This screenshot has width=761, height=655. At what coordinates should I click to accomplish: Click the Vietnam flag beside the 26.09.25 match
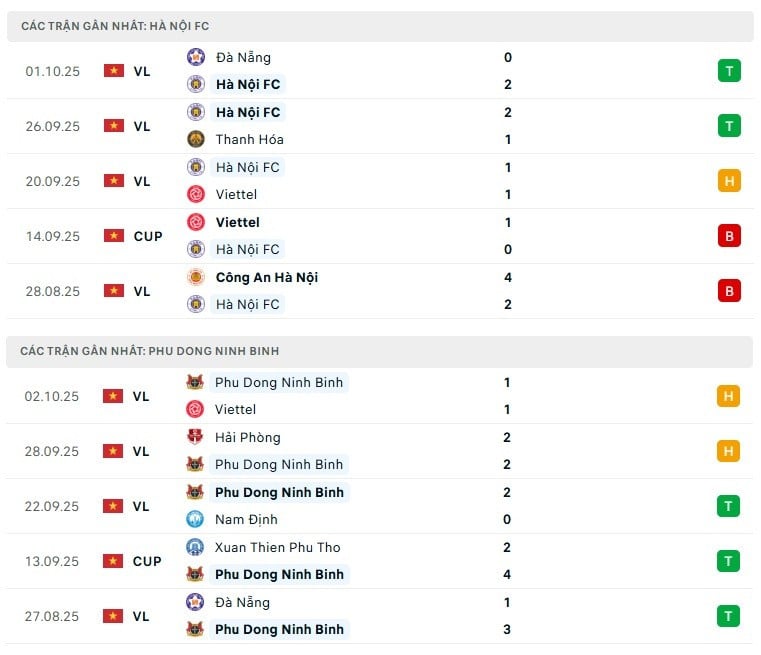pos(113,126)
